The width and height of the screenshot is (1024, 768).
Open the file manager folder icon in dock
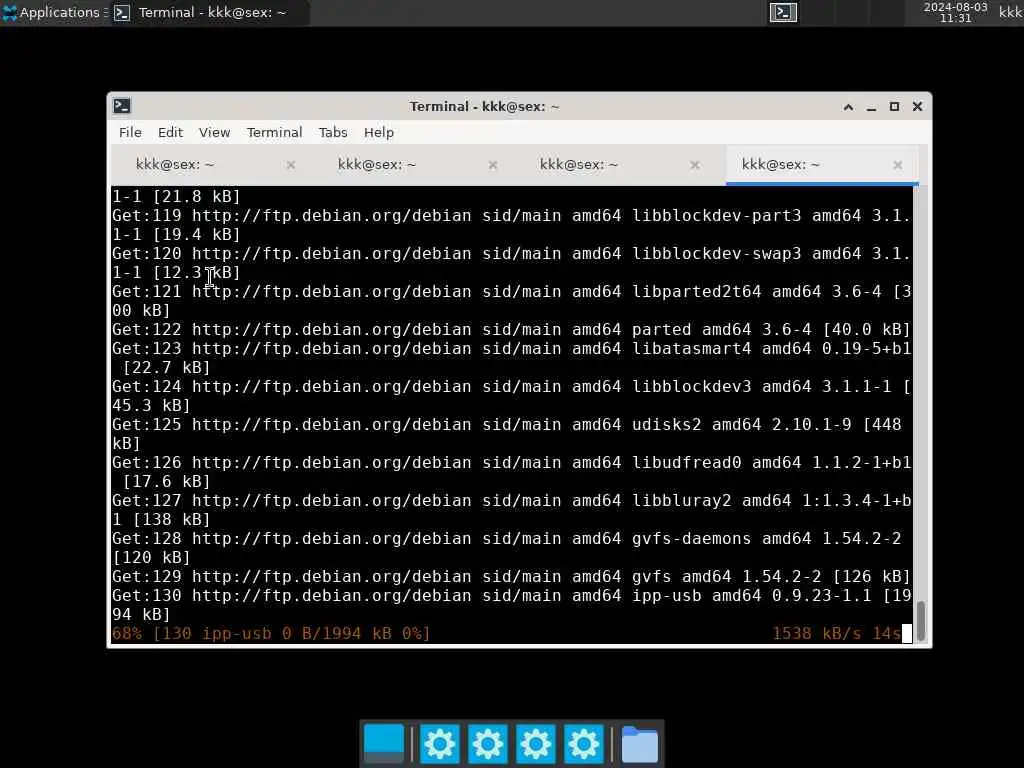639,743
